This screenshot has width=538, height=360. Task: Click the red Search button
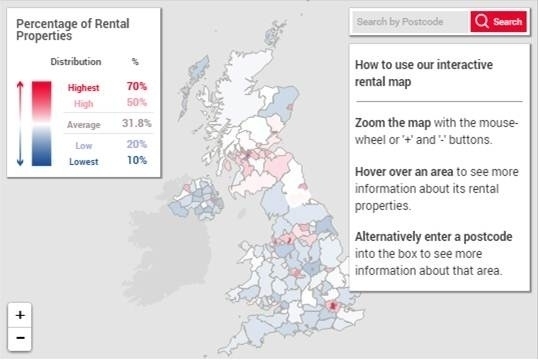[x=498, y=22]
